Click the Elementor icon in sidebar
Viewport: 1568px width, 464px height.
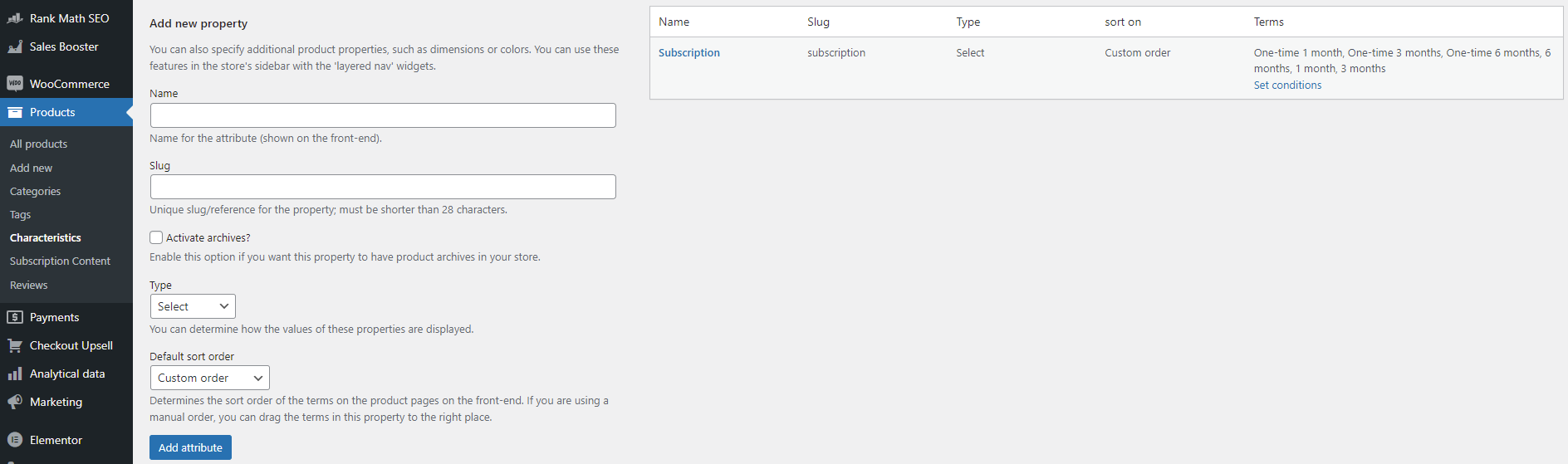(15, 440)
